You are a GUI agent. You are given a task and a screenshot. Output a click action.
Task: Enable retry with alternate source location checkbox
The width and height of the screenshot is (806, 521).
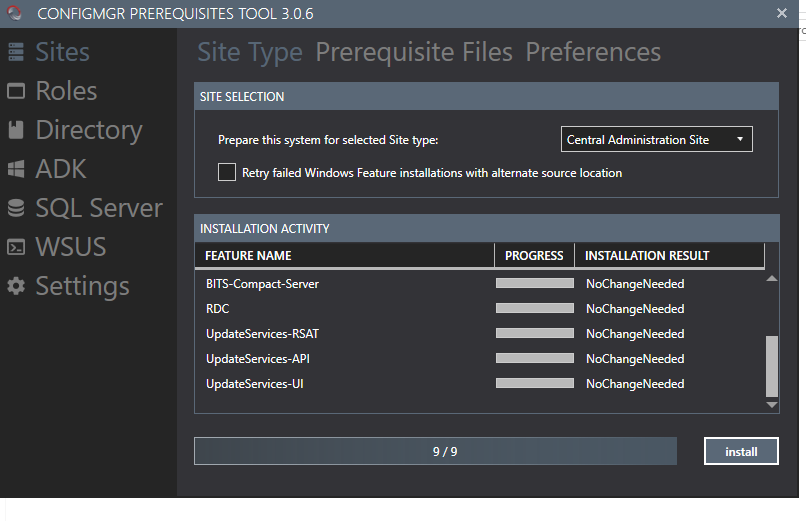[x=227, y=173]
